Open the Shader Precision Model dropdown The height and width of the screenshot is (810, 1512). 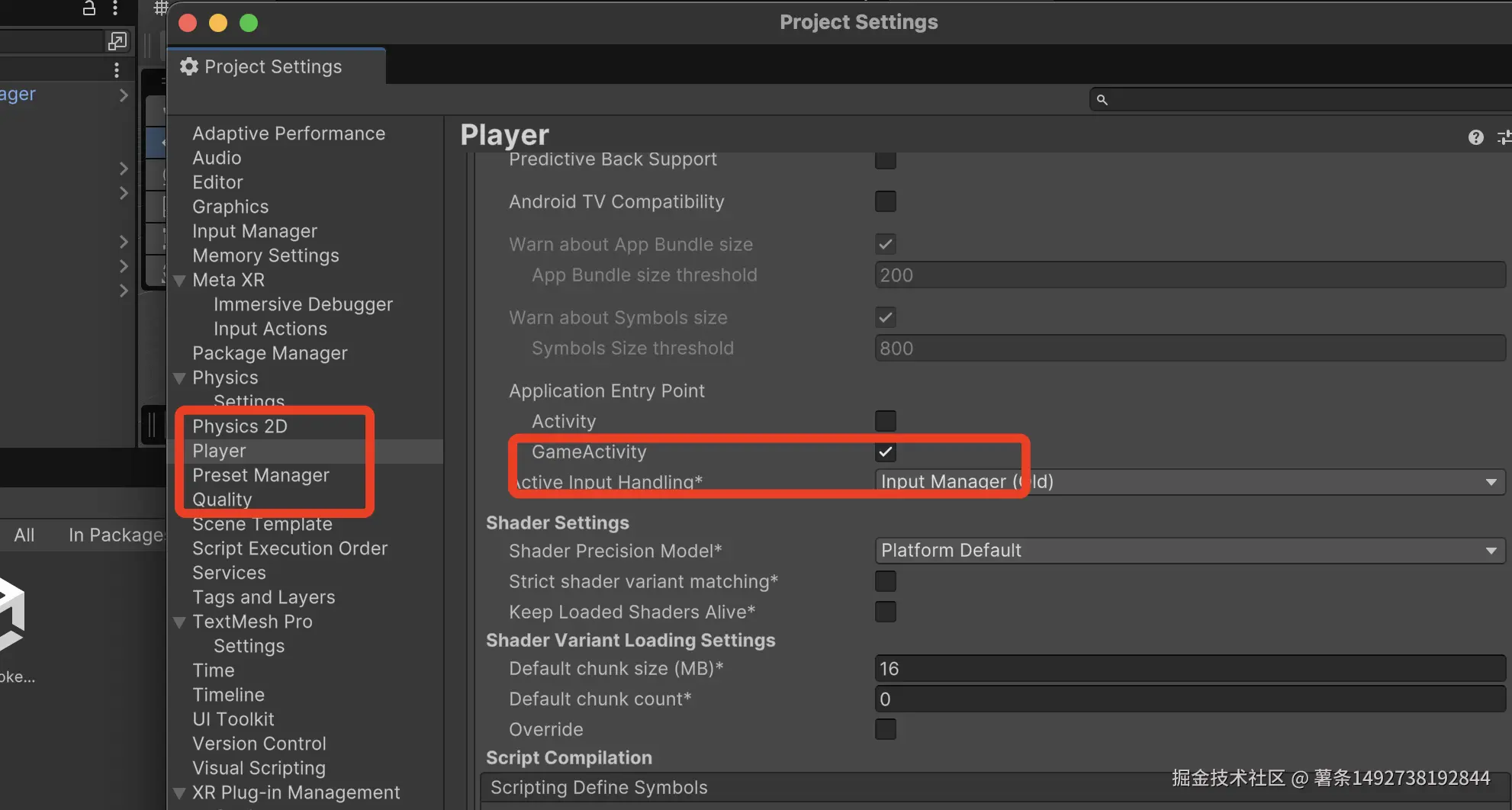[x=1190, y=551]
